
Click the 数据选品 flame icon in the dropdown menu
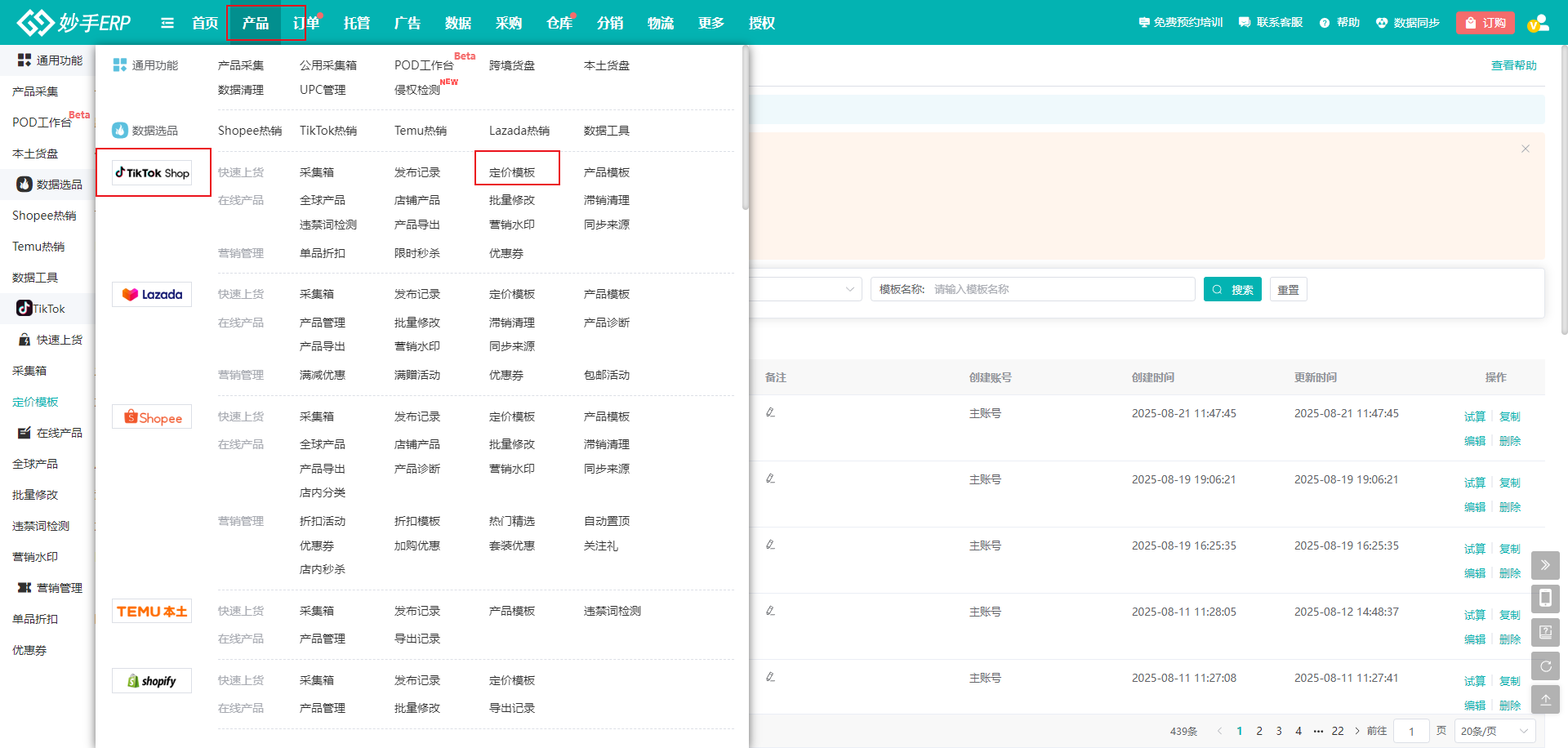click(x=120, y=131)
